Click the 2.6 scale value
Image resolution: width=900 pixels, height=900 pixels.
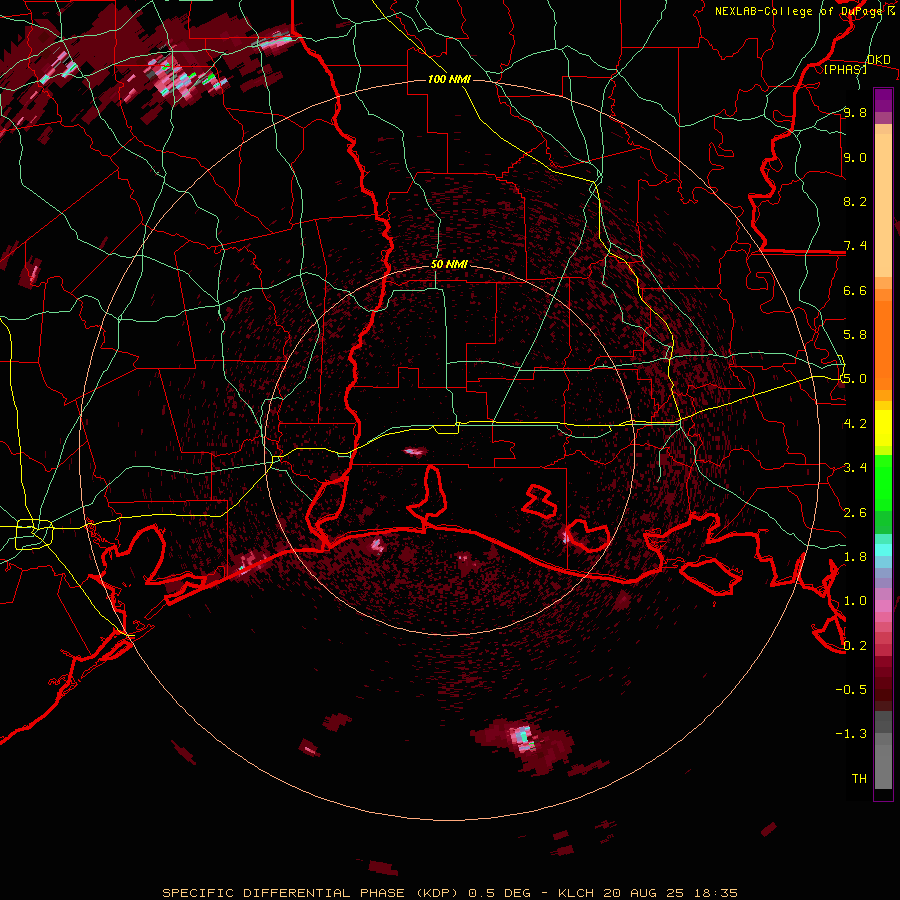pos(855,513)
